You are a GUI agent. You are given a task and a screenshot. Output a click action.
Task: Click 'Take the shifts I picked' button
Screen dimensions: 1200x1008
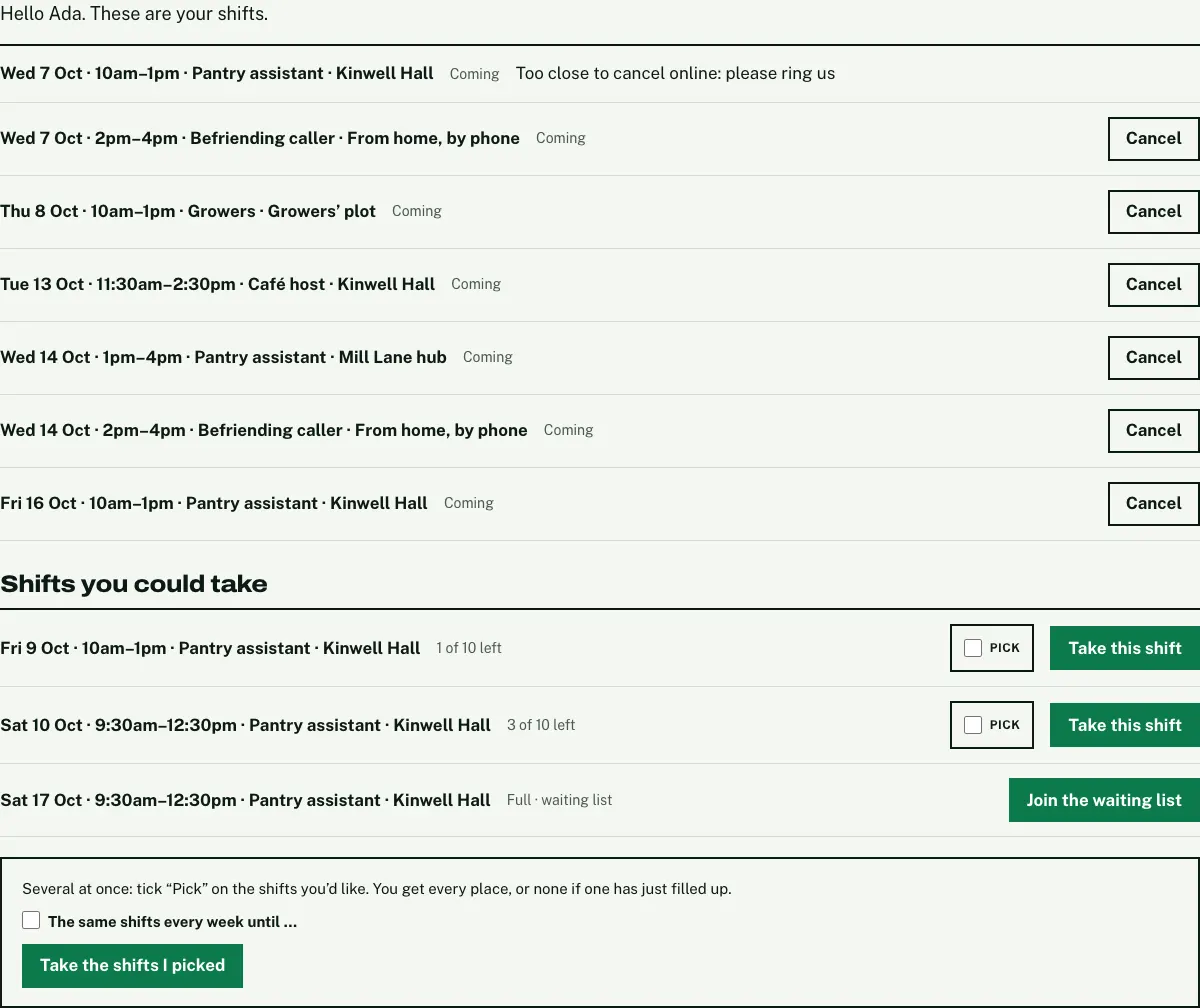coord(132,966)
